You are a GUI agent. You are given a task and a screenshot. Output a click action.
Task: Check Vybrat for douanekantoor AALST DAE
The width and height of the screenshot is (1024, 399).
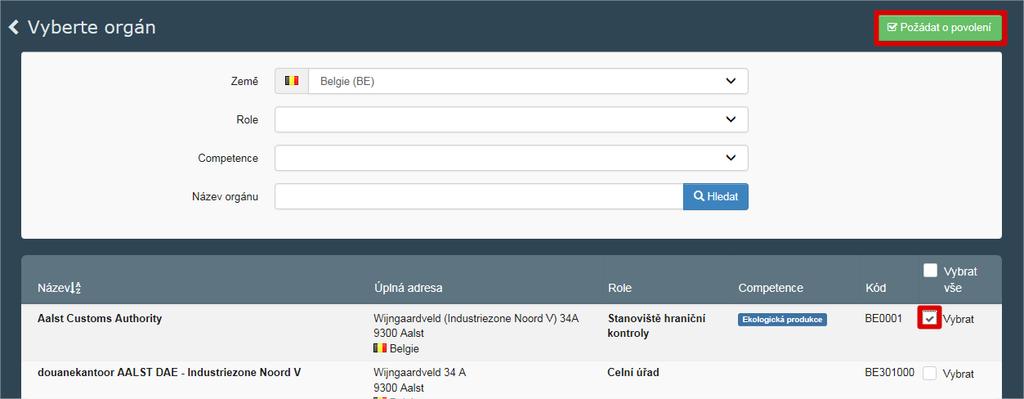(930, 374)
